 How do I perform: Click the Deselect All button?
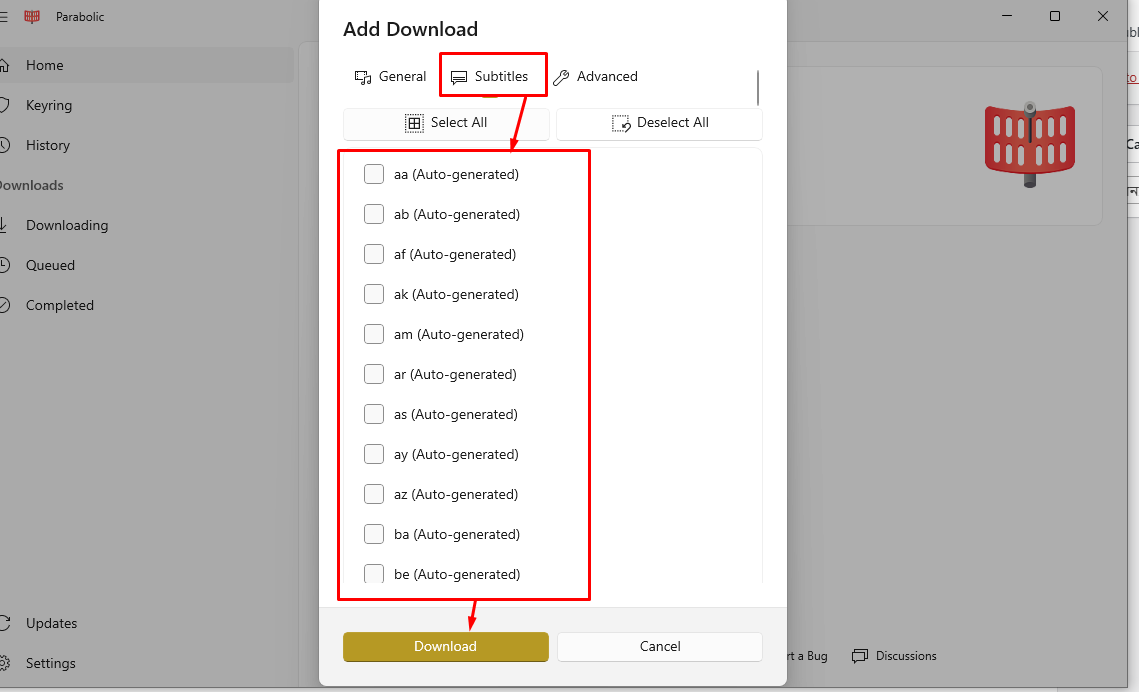click(x=659, y=123)
